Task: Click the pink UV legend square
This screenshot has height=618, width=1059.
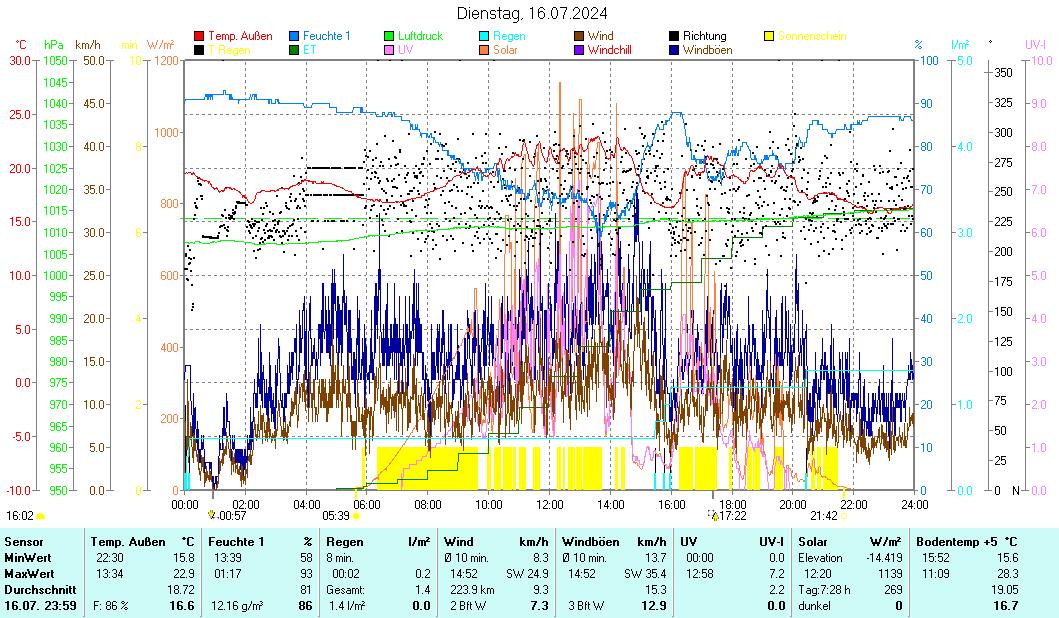Action: tap(389, 49)
